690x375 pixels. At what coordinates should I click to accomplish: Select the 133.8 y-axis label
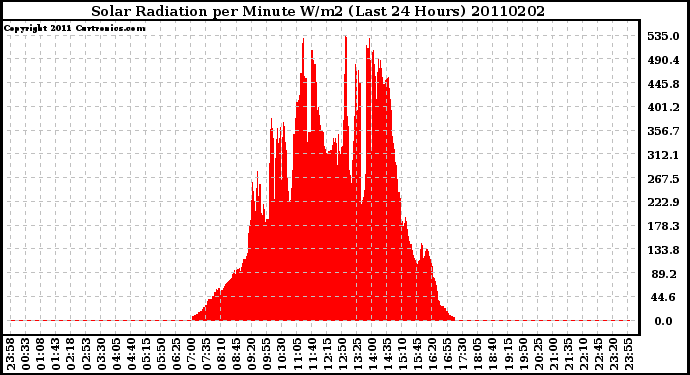[x=663, y=250]
